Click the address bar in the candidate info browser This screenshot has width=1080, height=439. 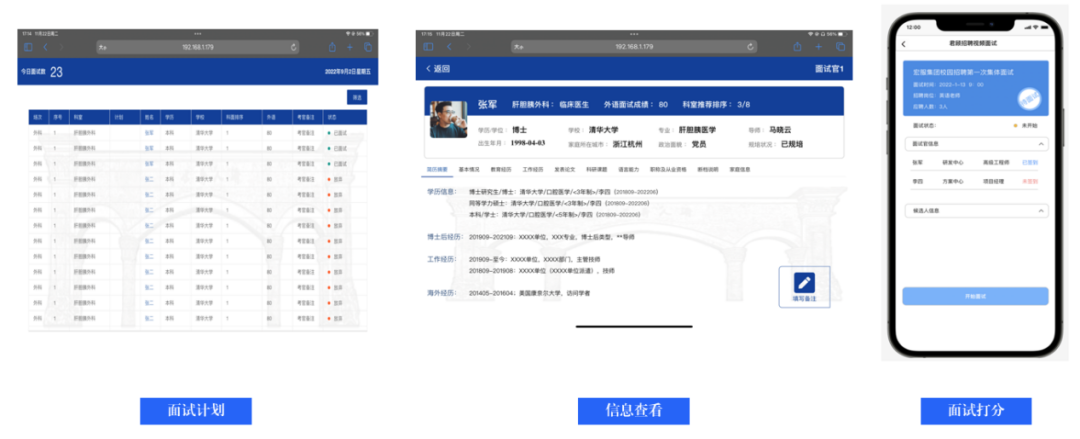[x=634, y=47]
